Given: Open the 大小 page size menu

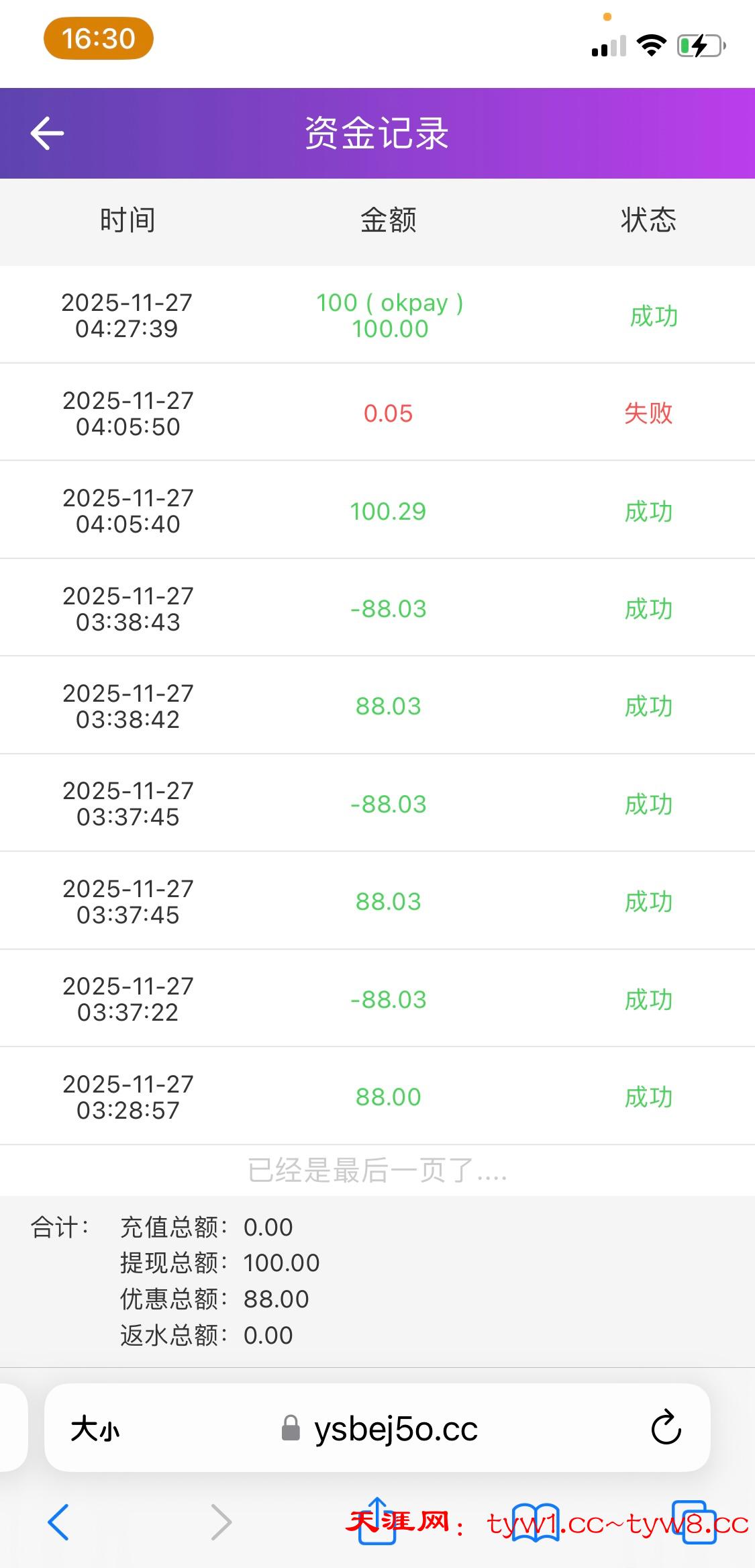Looking at the screenshot, I should [95, 1428].
